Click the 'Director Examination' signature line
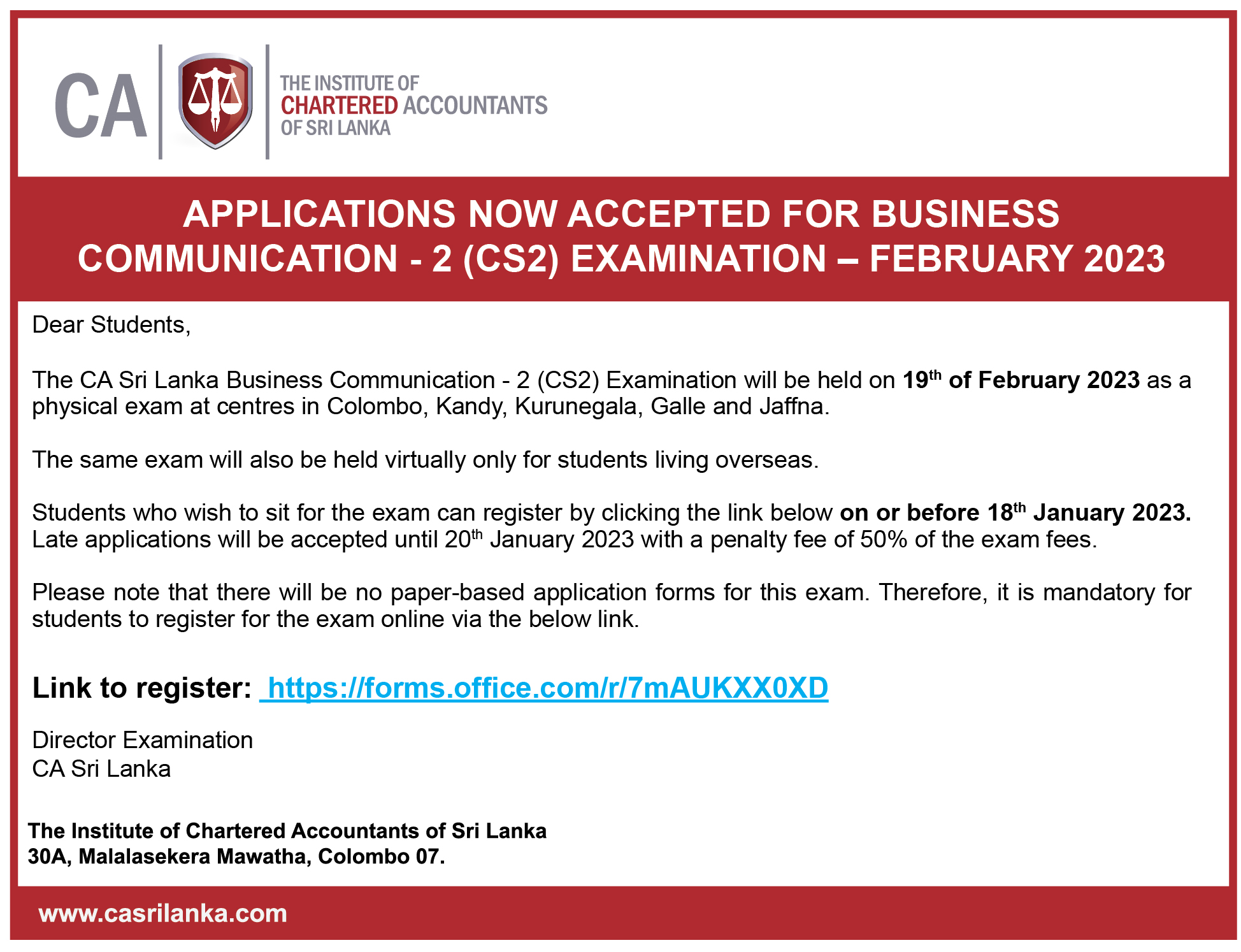Screen dimensions: 1241x952 (143, 740)
